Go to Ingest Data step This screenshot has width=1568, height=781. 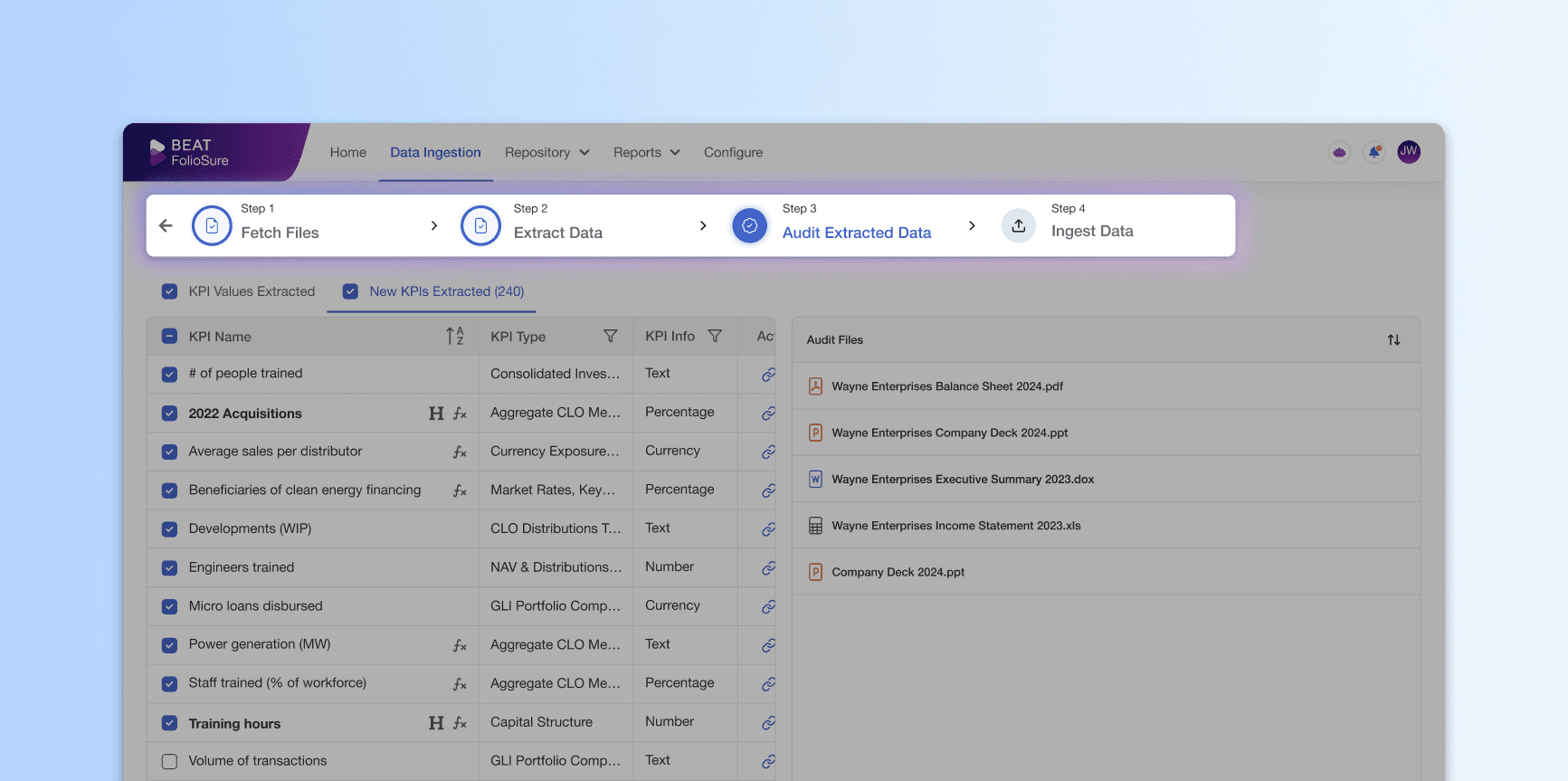[x=1092, y=231]
